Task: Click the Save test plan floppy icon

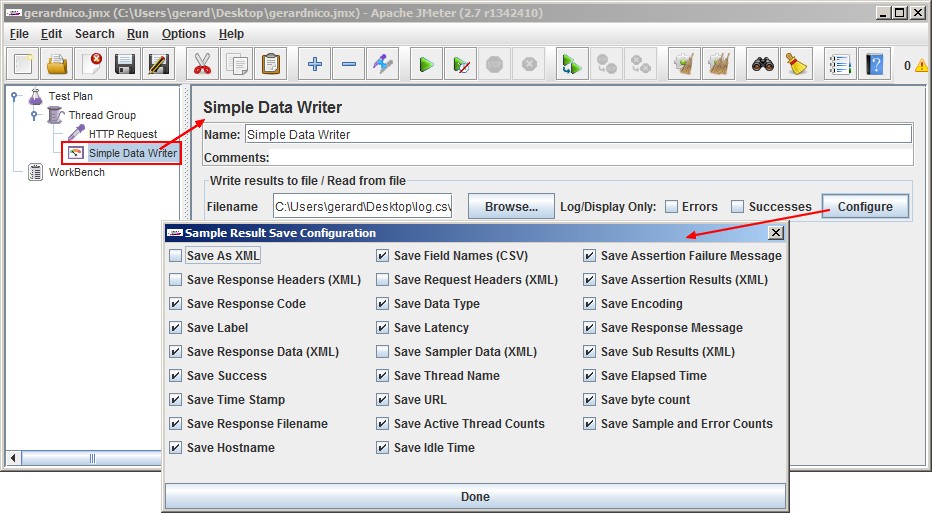Action: pos(125,65)
